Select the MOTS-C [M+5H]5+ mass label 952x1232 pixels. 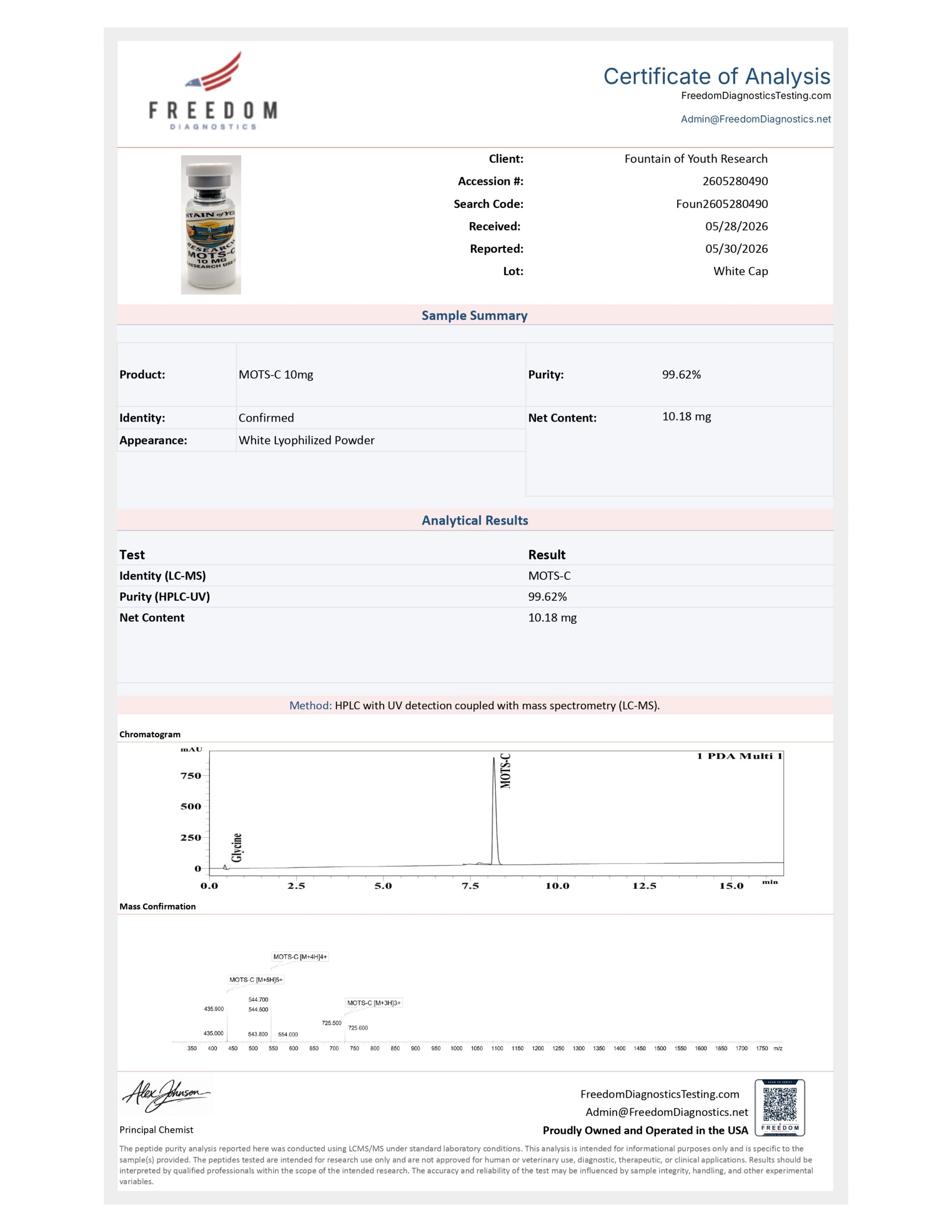pyautogui.click(x=256, y=980)
